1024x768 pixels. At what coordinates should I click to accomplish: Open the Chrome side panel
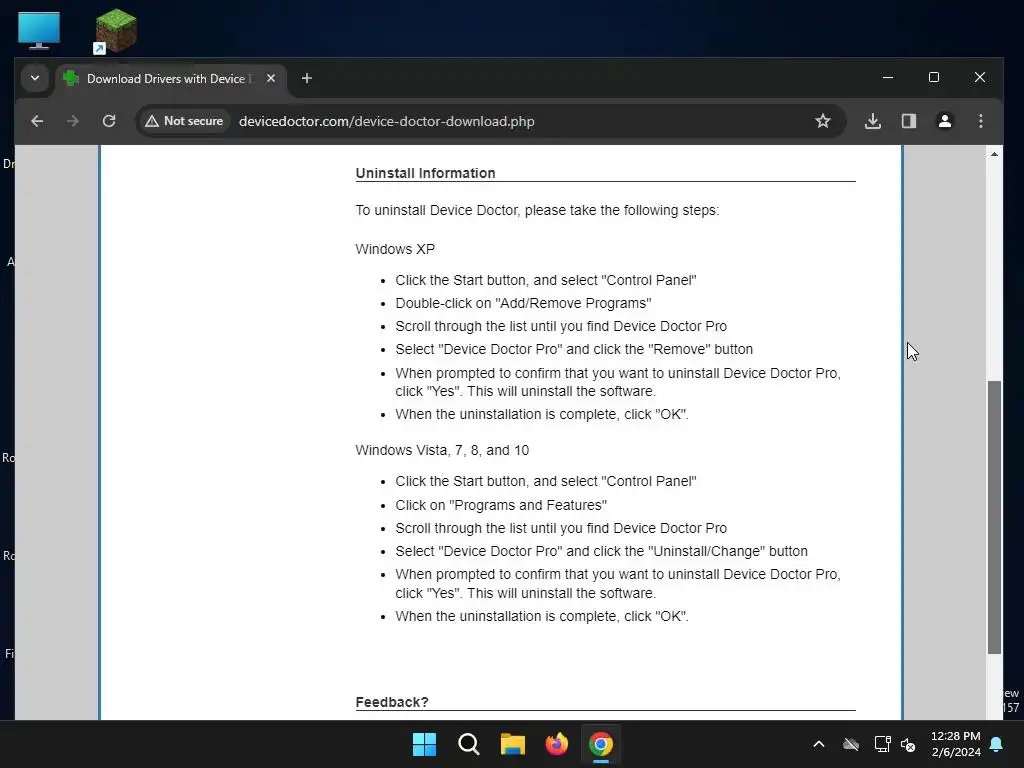click(908, 121)
